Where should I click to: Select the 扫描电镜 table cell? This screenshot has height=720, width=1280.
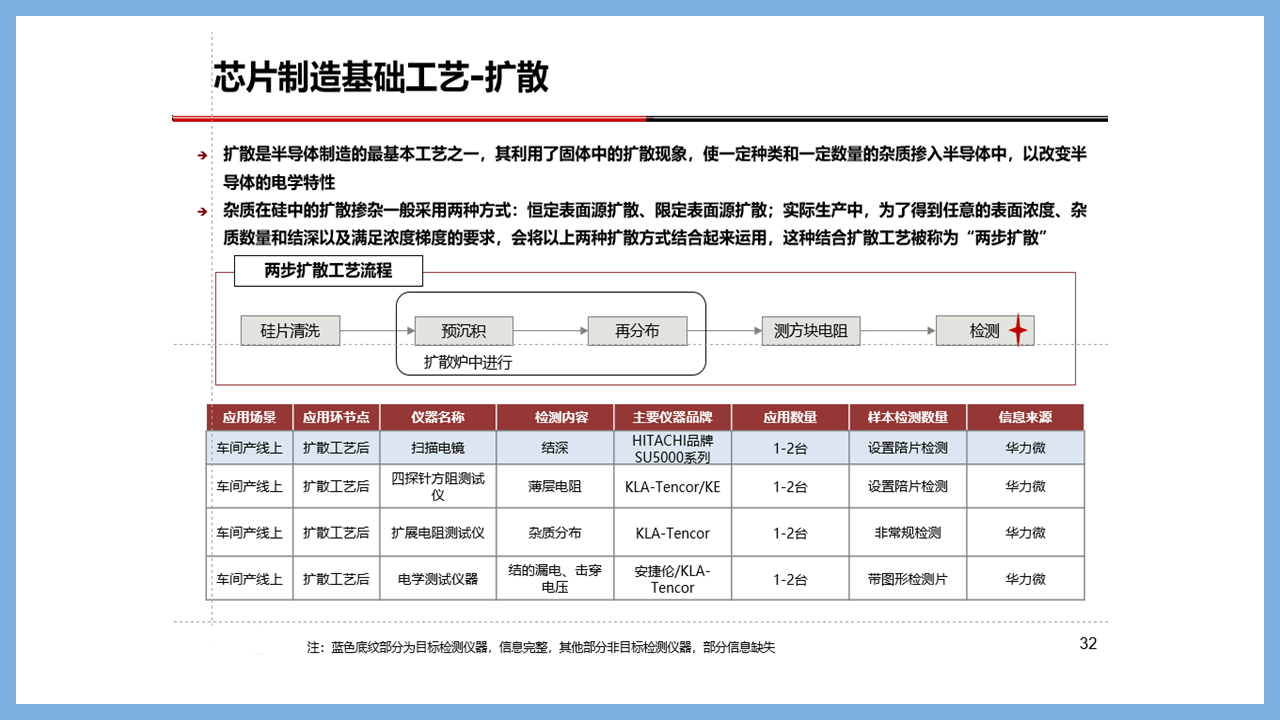coord(438,448)
